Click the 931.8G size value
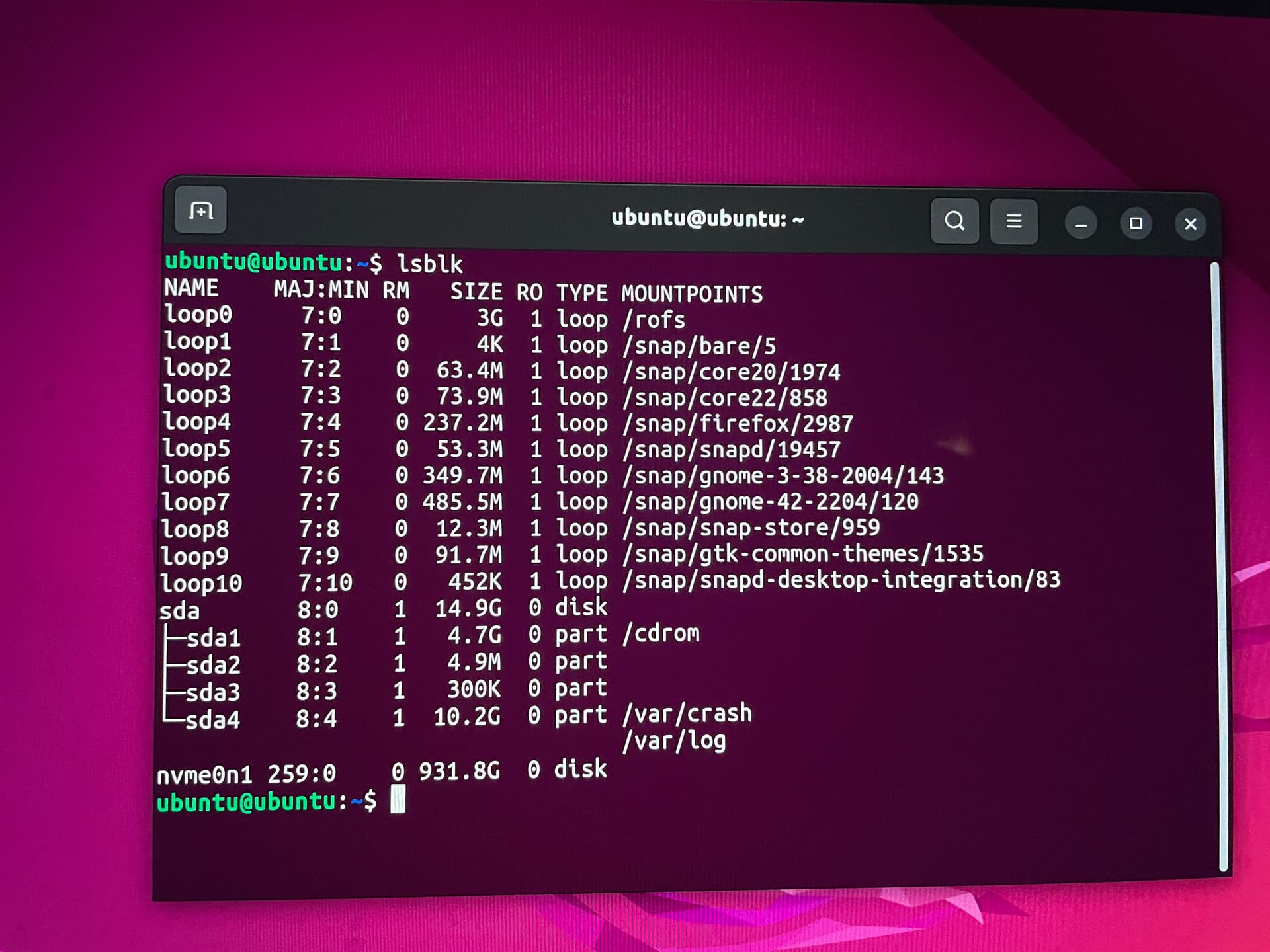The width and height of the screenshot is (1270, 952). click(x=460, y=771)
